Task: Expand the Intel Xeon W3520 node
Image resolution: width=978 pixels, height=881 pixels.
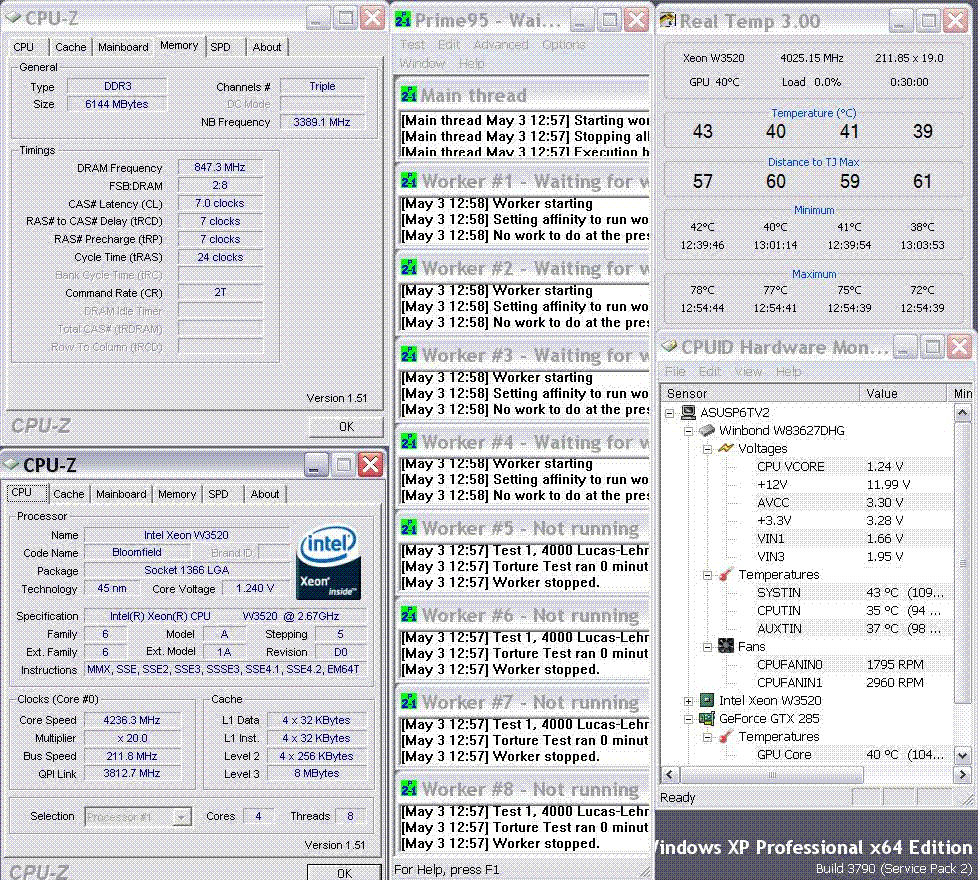Action: click(688, 701)
